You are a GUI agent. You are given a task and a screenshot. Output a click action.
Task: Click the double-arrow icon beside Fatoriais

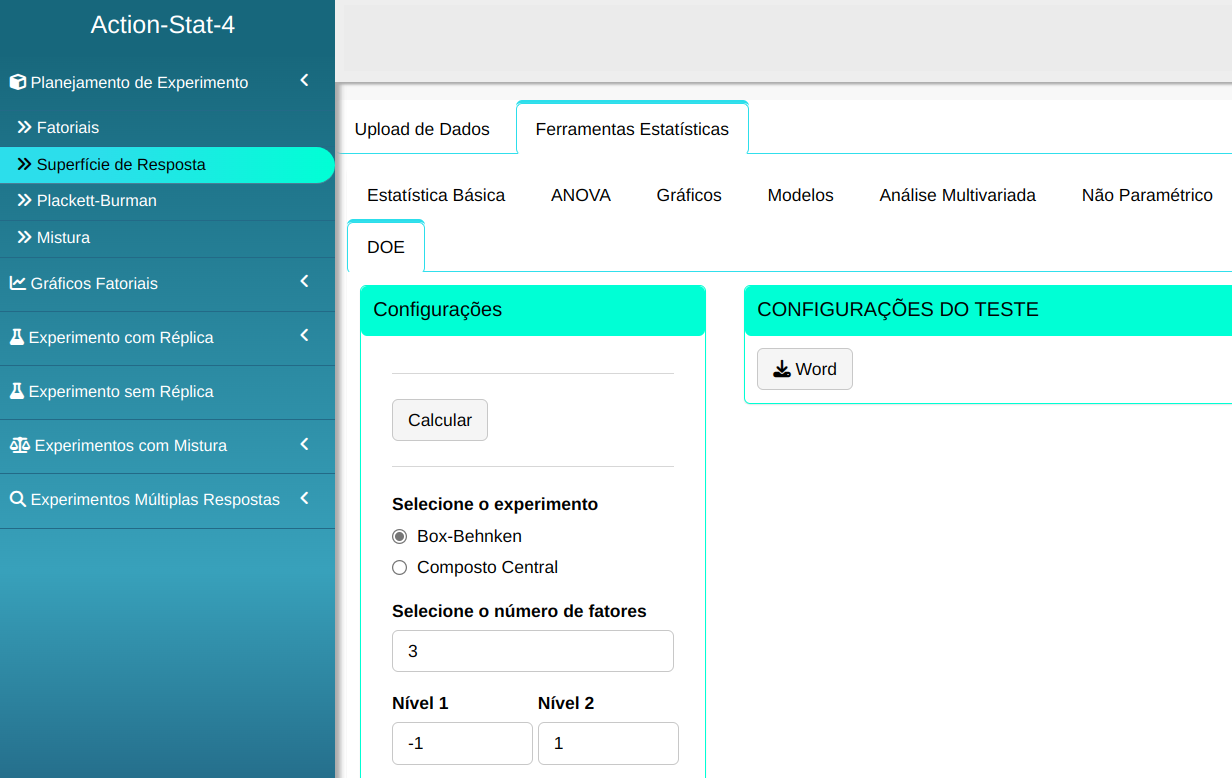(x=25, y=128)
